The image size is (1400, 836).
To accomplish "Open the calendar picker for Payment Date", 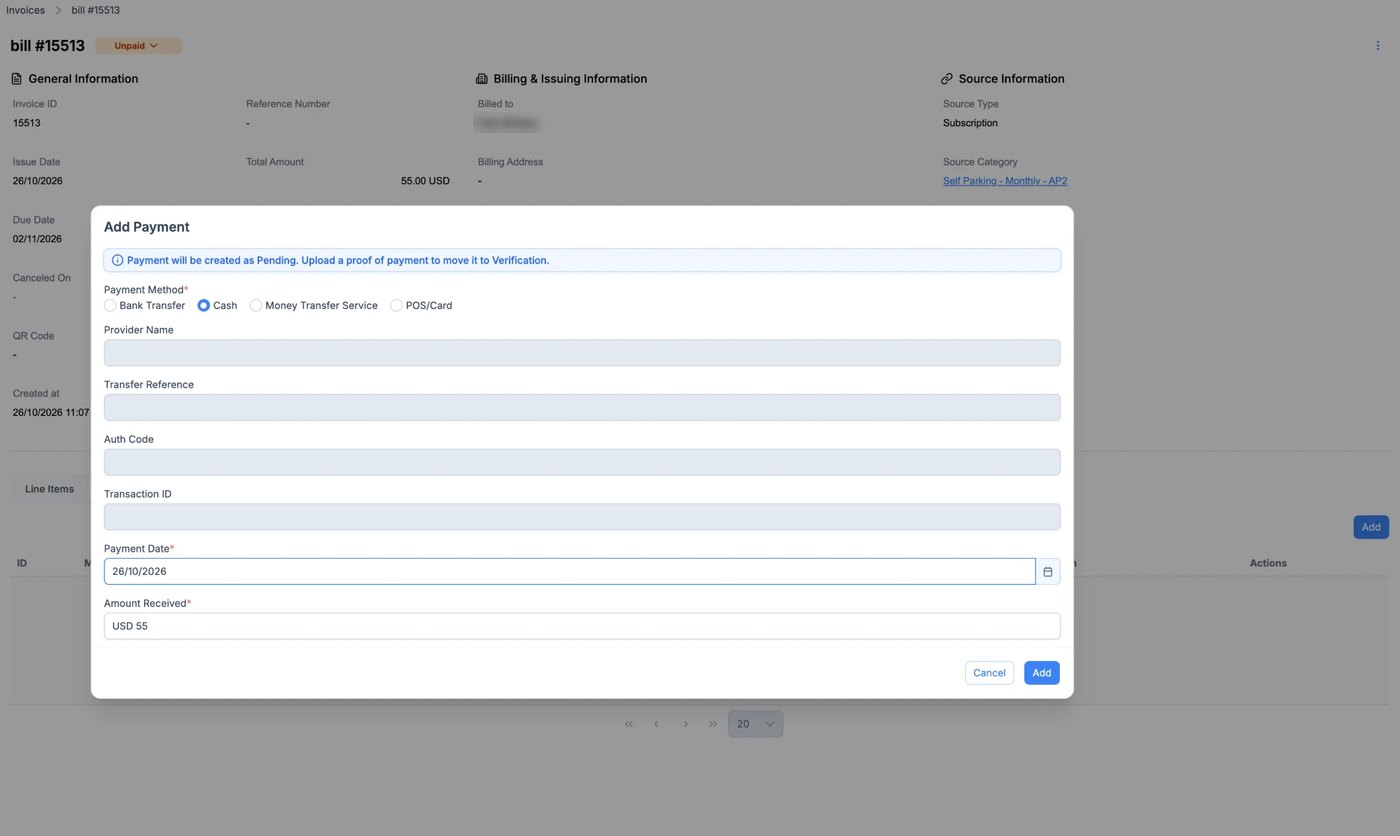I will click(x=1048, y=571).
